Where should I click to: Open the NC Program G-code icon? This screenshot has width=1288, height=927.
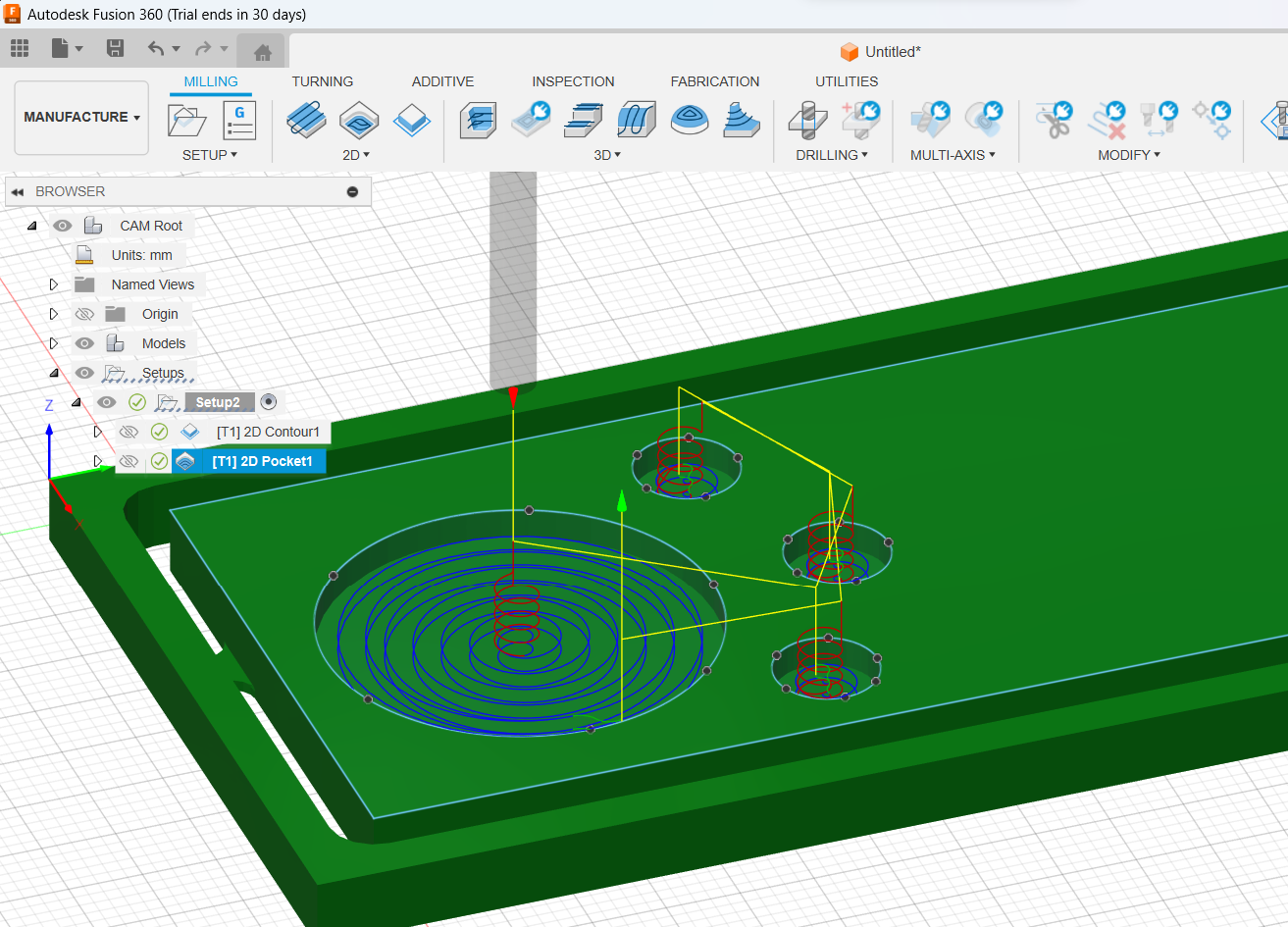tap(239, 121)
